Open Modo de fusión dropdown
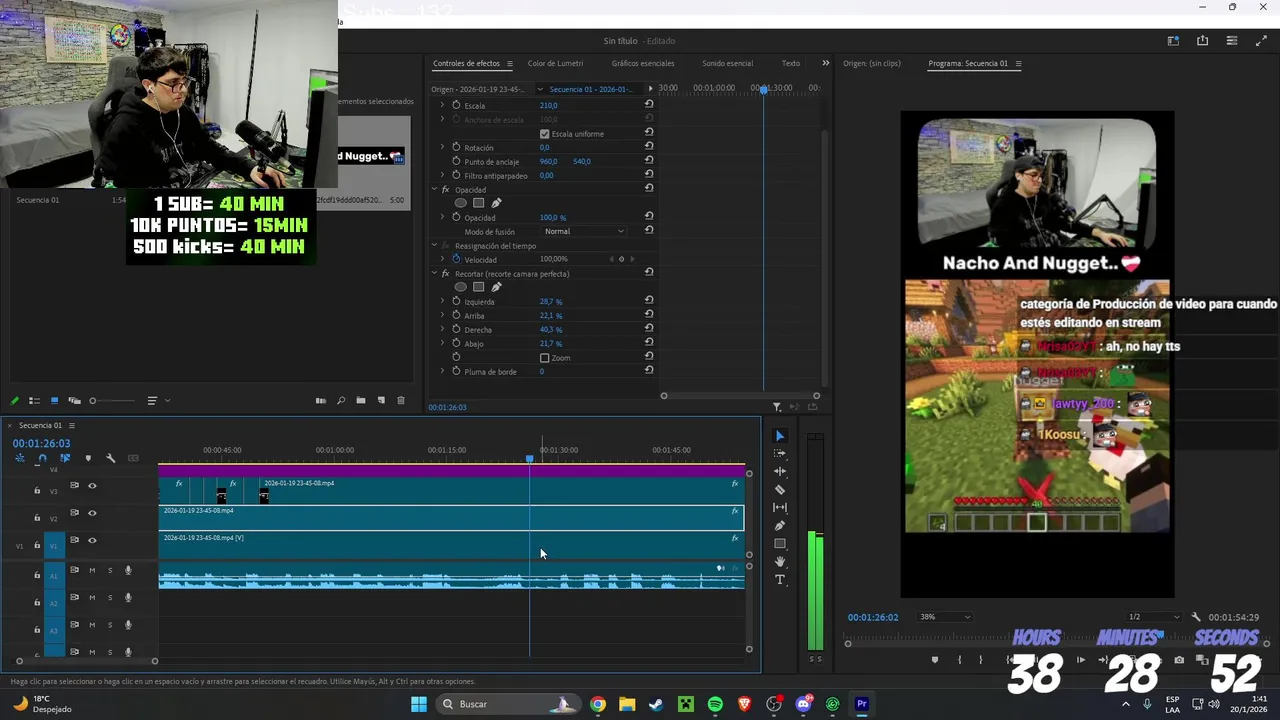Screen dimensions: 1280x720 584,231
